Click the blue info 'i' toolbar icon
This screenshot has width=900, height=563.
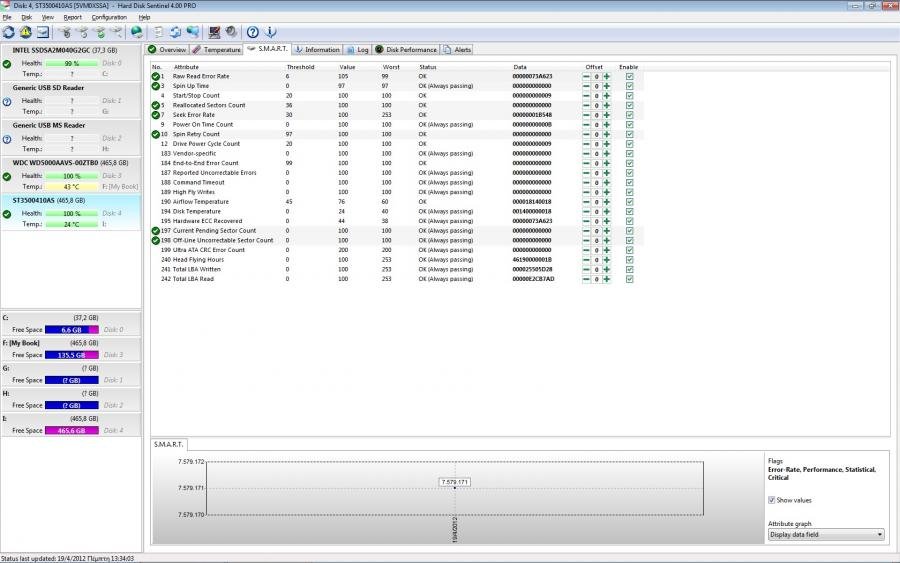[269, 32]
